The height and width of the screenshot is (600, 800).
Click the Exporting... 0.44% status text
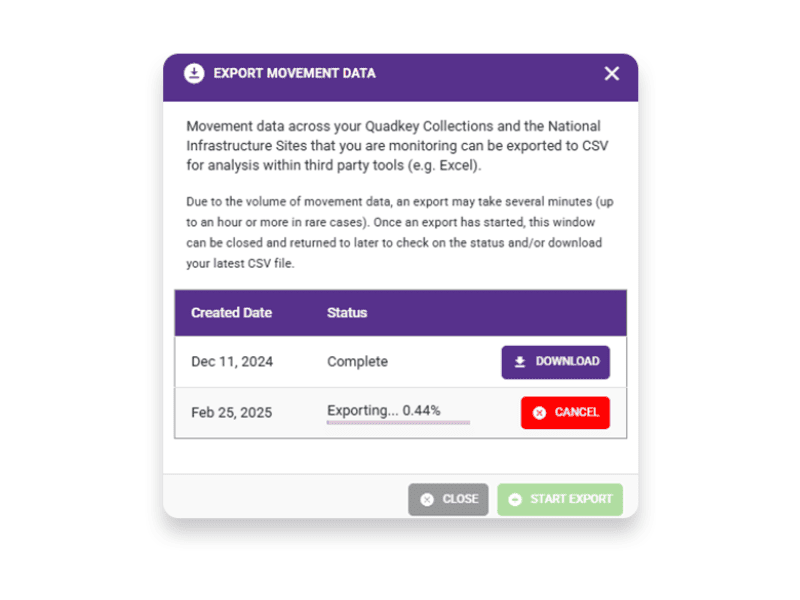coord(384,410)
